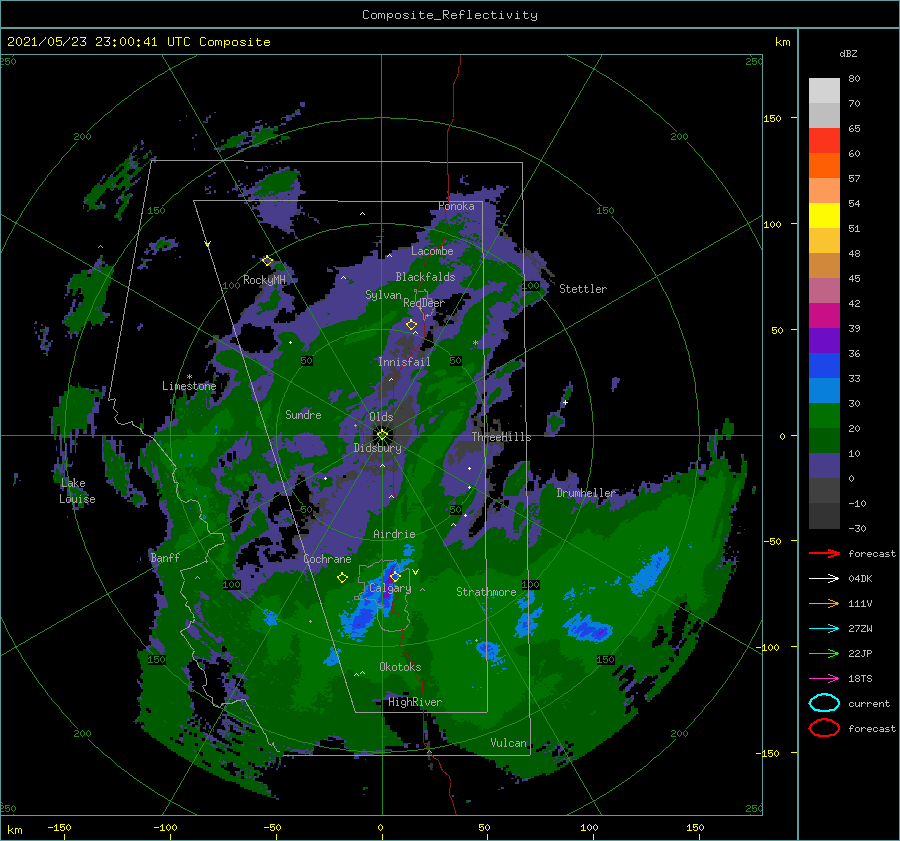Click the Airdrie label
The height and width of the screenshot is (841, 900).
click(394, 534)
